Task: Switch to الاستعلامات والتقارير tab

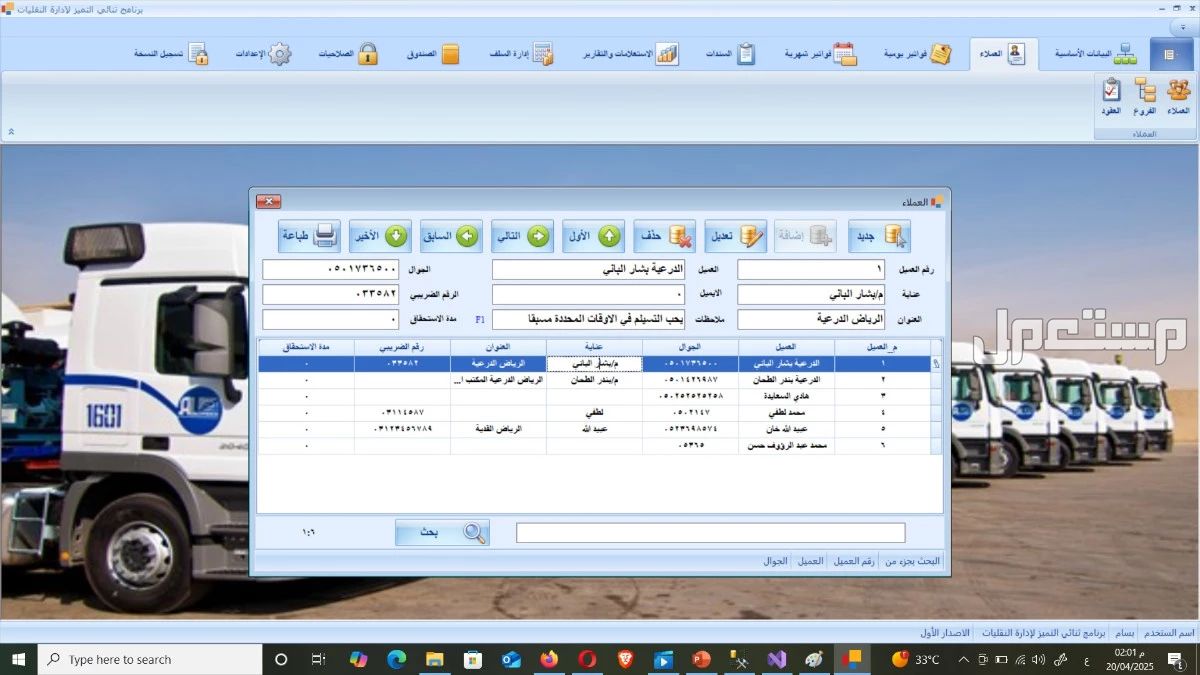Action: pyautogui.click(x=631, y=54)
